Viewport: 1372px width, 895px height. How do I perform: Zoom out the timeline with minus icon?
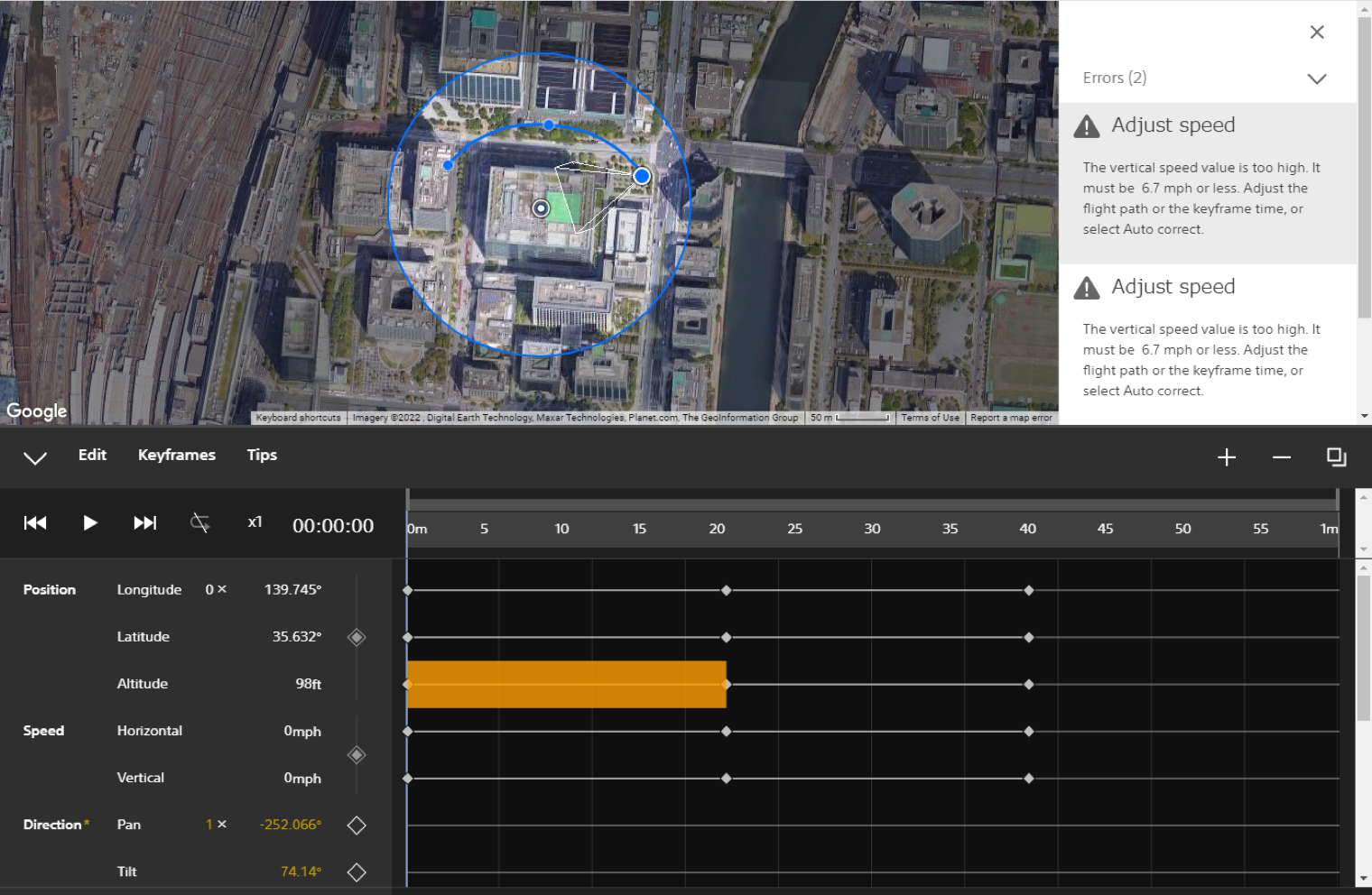pos(1282,457)
